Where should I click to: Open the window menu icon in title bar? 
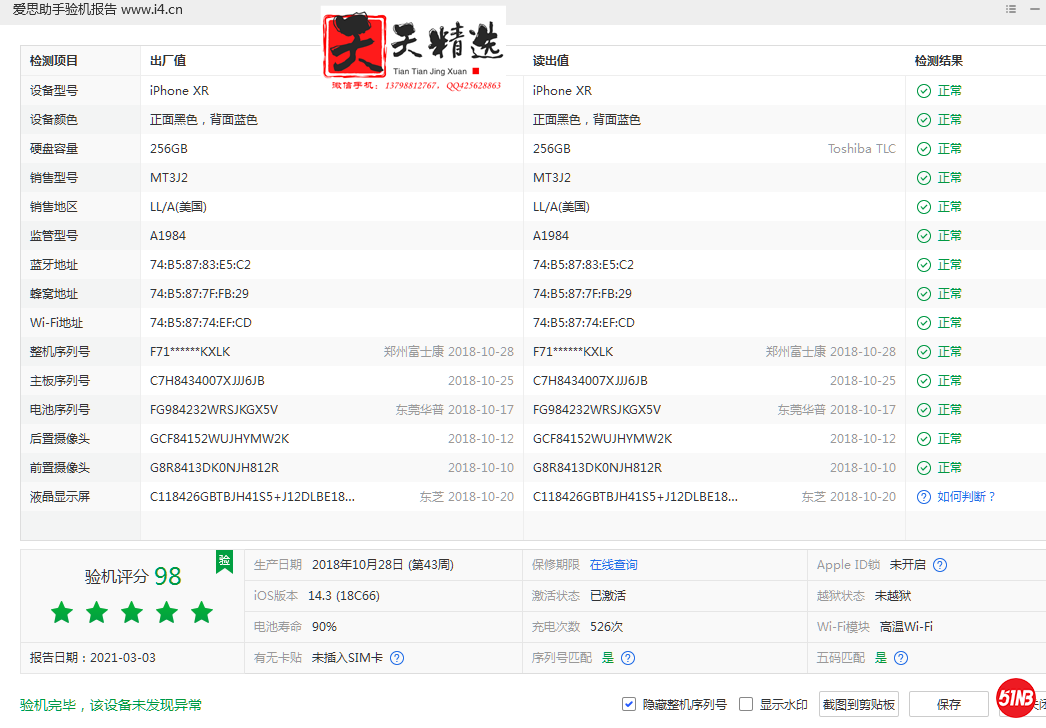click(1011, 9)
